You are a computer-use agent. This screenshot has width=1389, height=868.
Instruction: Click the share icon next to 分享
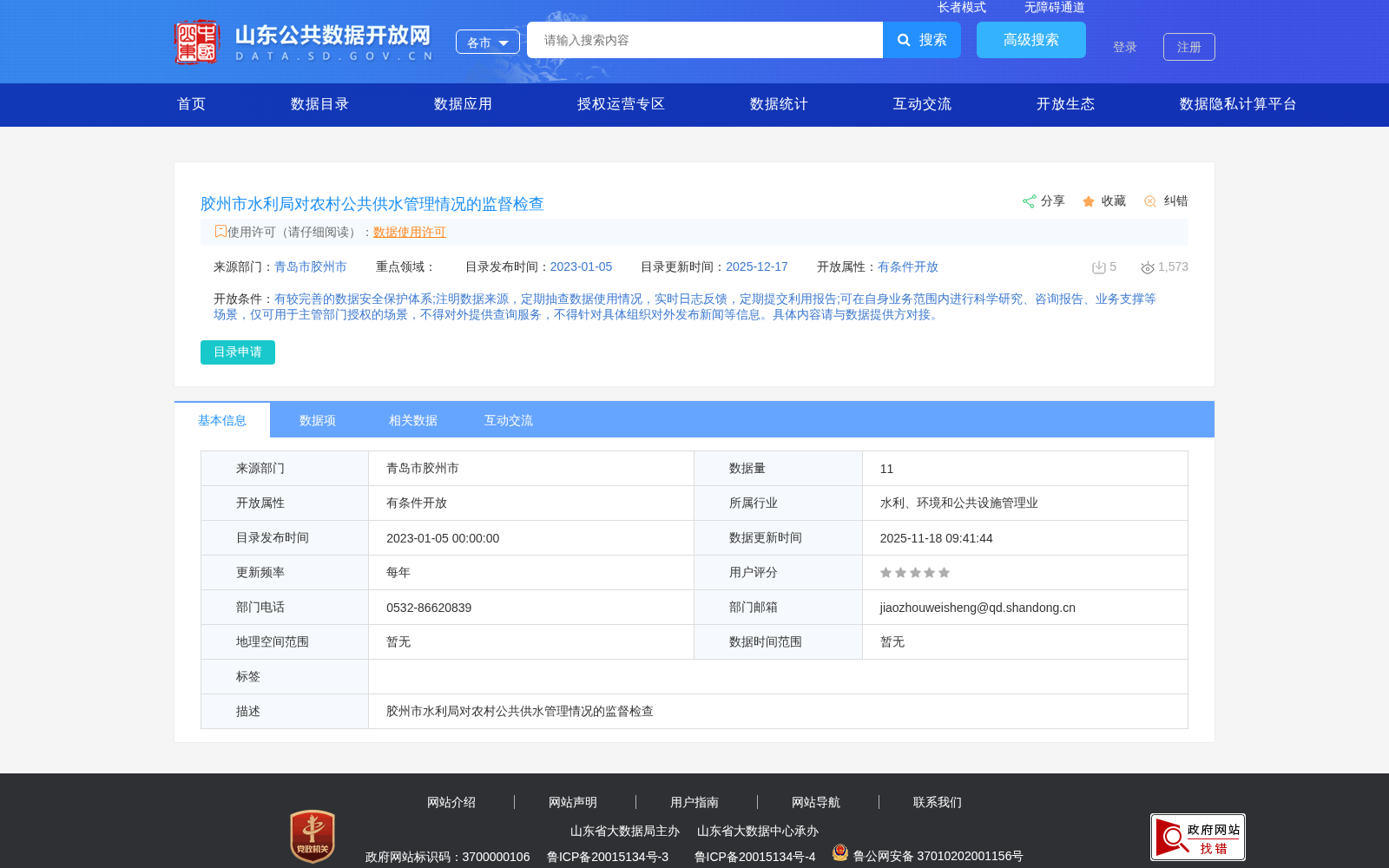click(x=1029, y=201)
